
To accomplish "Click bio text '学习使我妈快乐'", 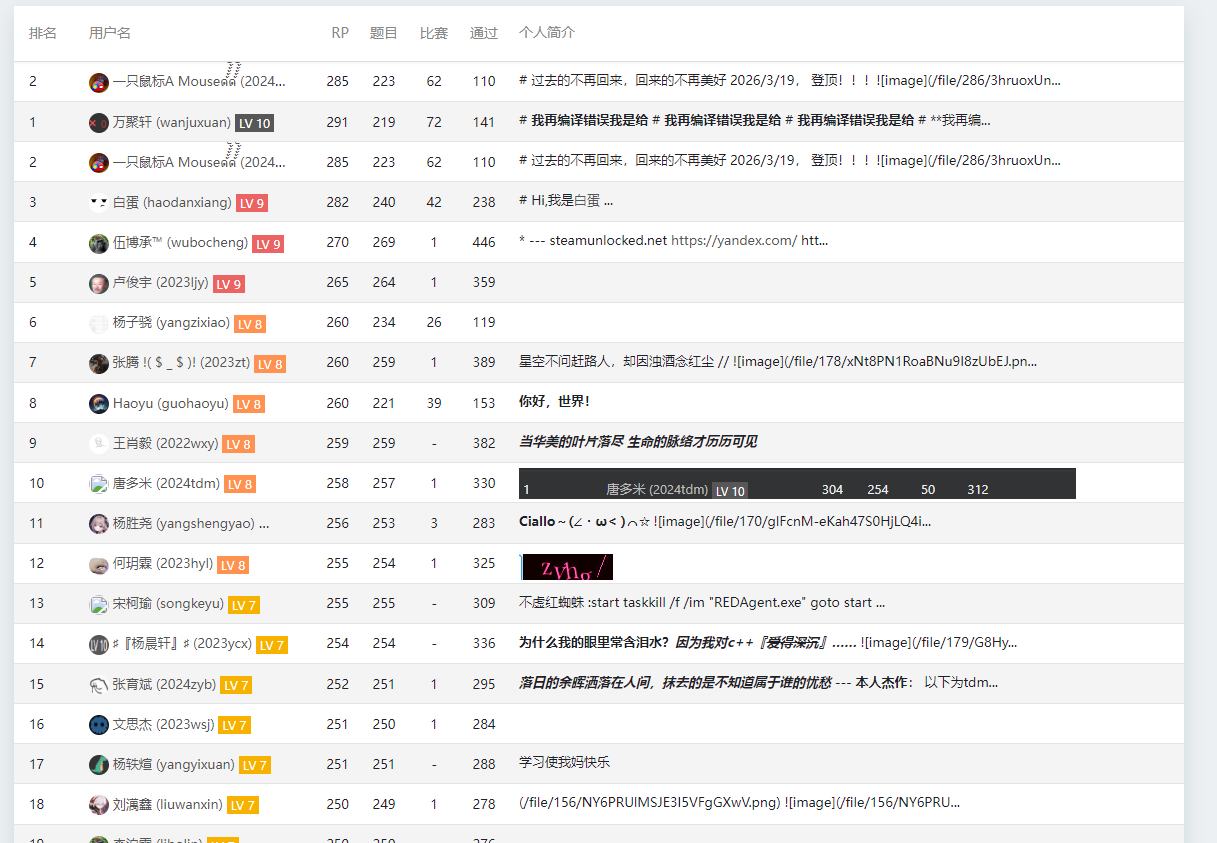I will (x=565, y=762).
